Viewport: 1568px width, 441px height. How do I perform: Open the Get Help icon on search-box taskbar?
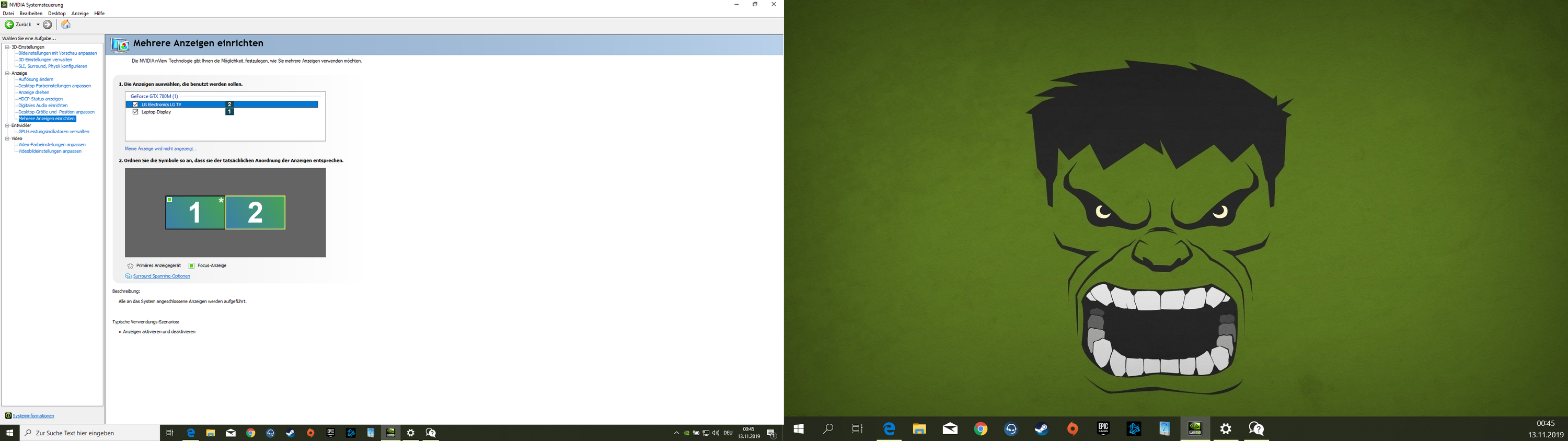click(431, 433)
